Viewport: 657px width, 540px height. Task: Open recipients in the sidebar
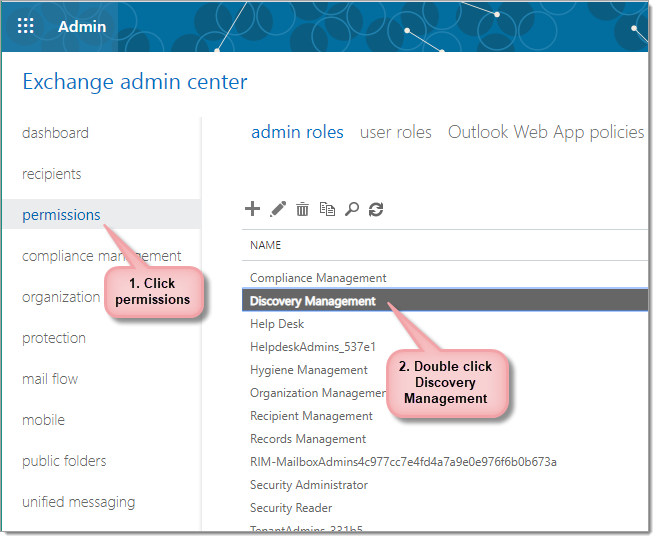tap(52, 174)
